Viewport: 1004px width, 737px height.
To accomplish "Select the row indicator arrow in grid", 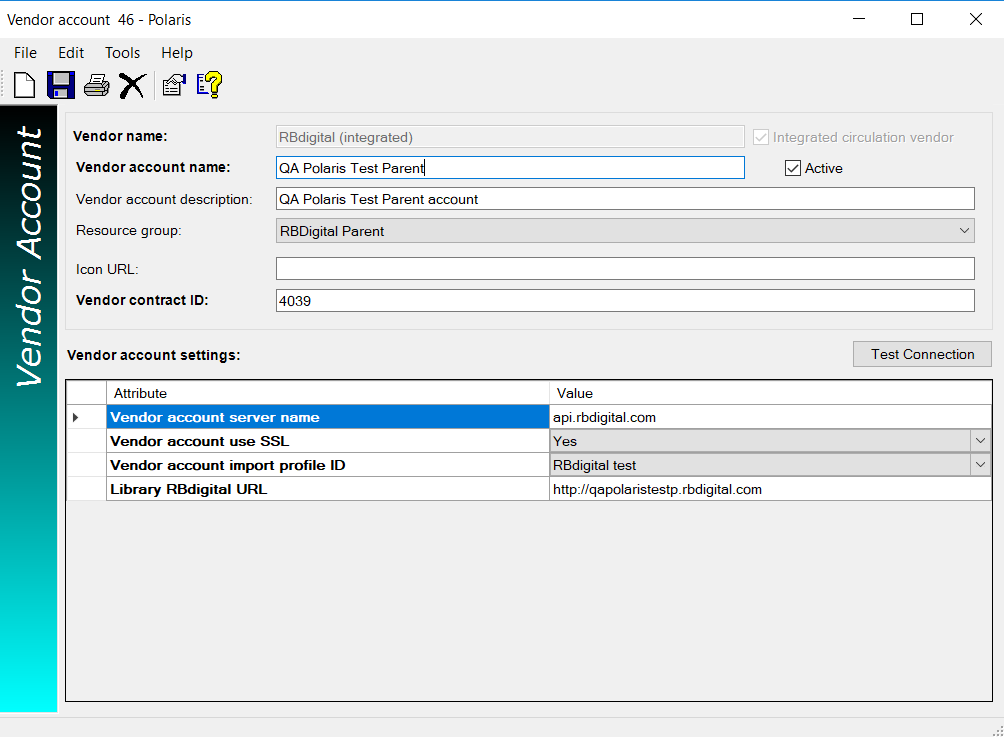I will click(76, 417).
